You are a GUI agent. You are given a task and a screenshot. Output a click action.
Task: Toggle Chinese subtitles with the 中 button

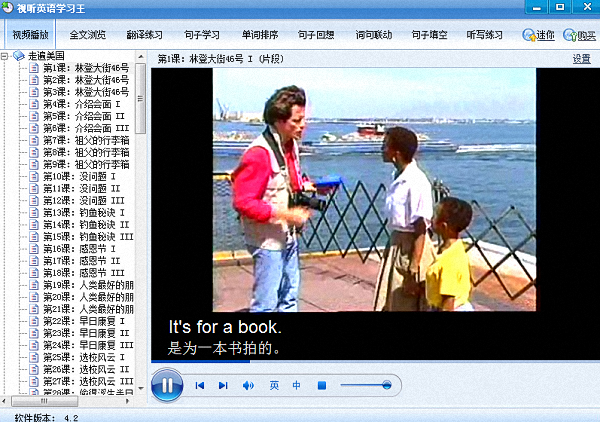coord(297,385)
